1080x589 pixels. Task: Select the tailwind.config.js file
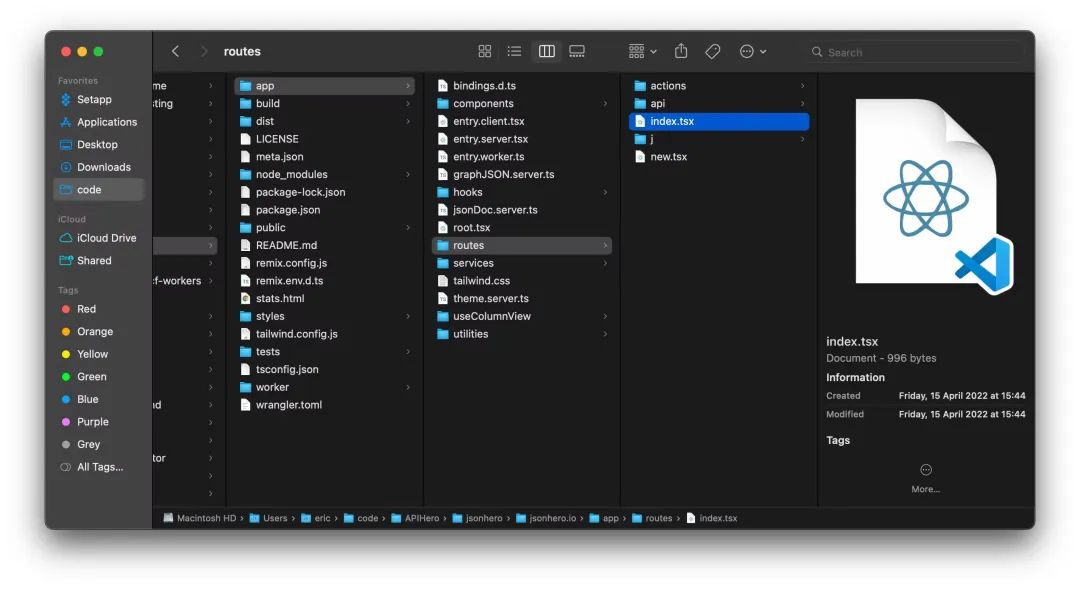point(296,334)
